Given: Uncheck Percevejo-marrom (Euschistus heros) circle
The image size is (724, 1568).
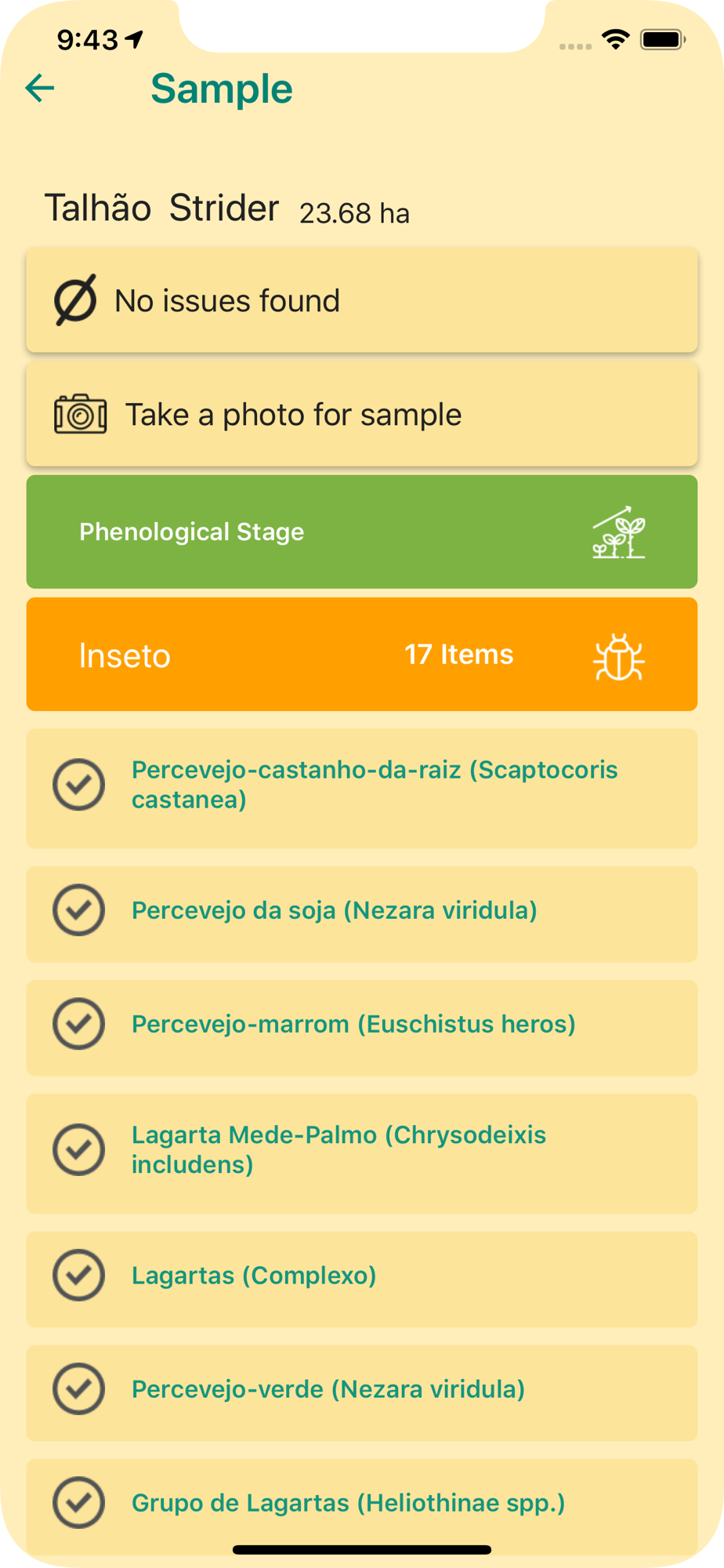Looking at the screenshot, I should click(79, 1024).
